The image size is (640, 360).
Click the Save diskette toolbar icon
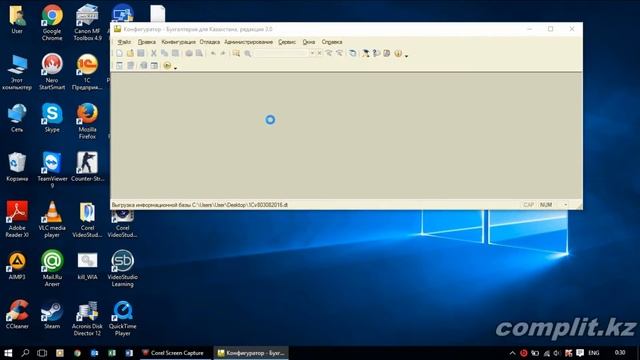point(141,53)
